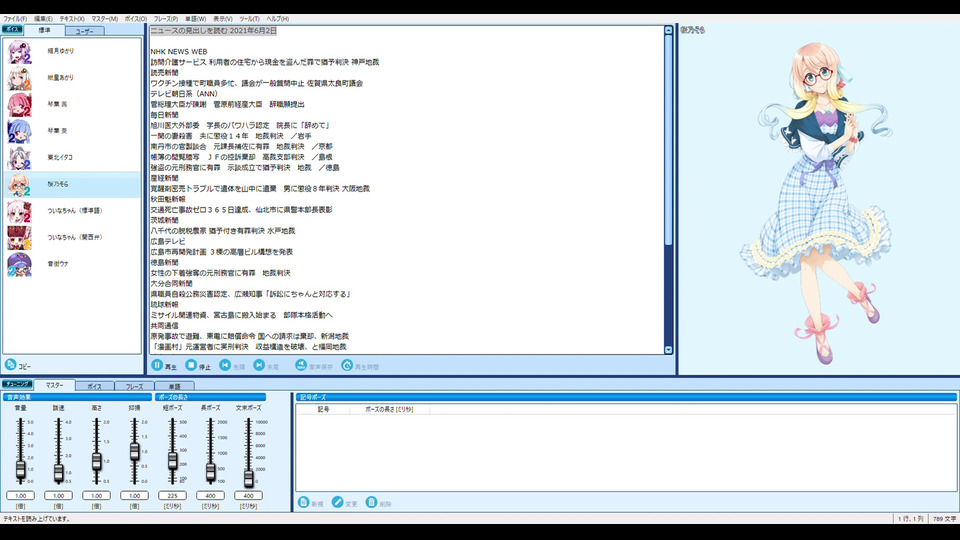Click the 高さ pitch slider handle
This screenshot has height=540, width=960.
click(x=97, y=461)
